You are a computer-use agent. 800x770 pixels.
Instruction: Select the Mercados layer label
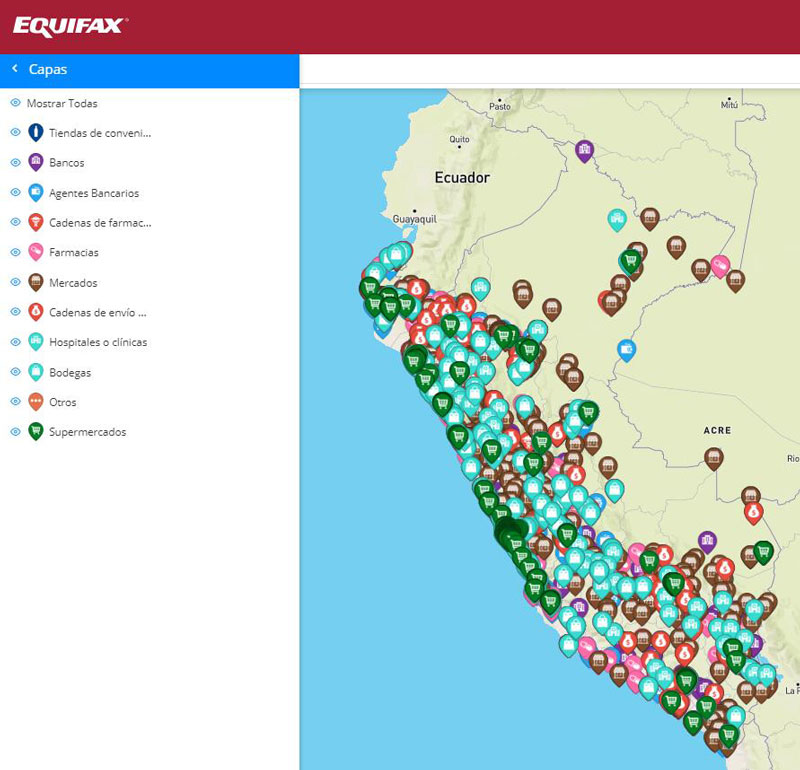click(73, 283)
